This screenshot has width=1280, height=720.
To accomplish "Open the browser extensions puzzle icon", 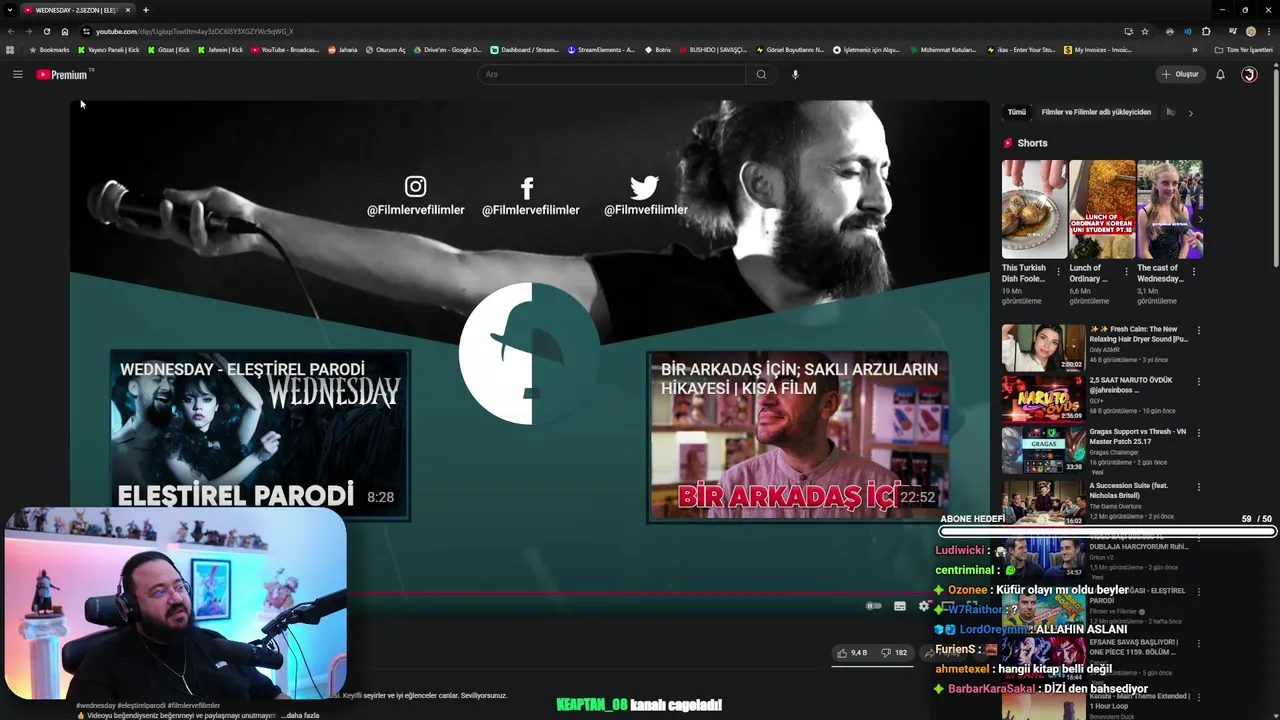I will (1206, 31).
